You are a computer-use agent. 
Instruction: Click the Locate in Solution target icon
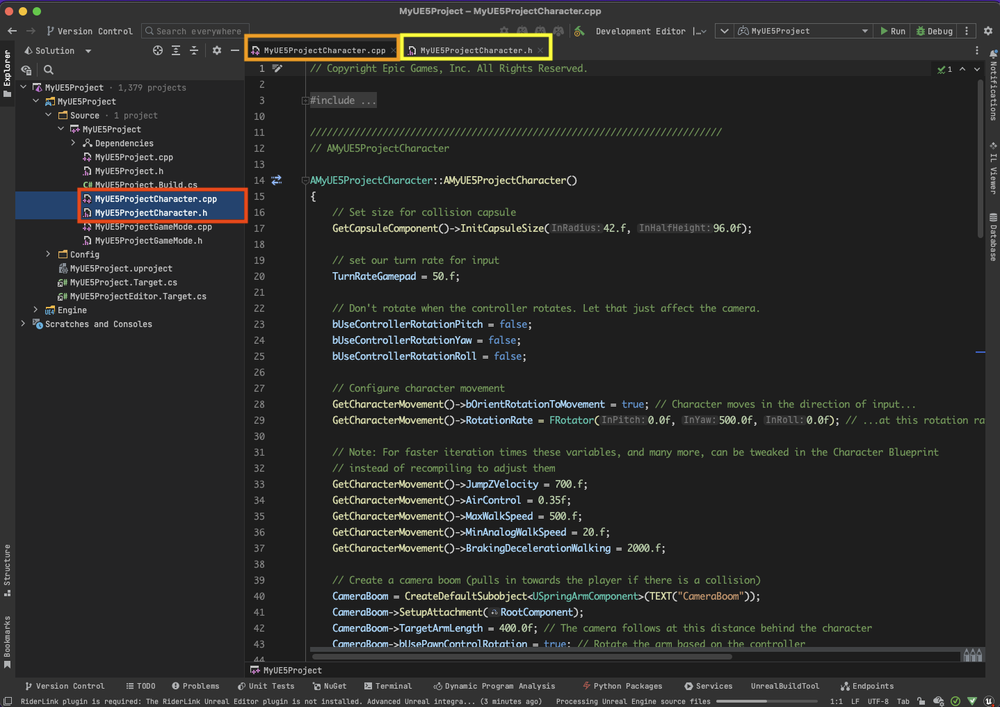[x=158, y=50]
